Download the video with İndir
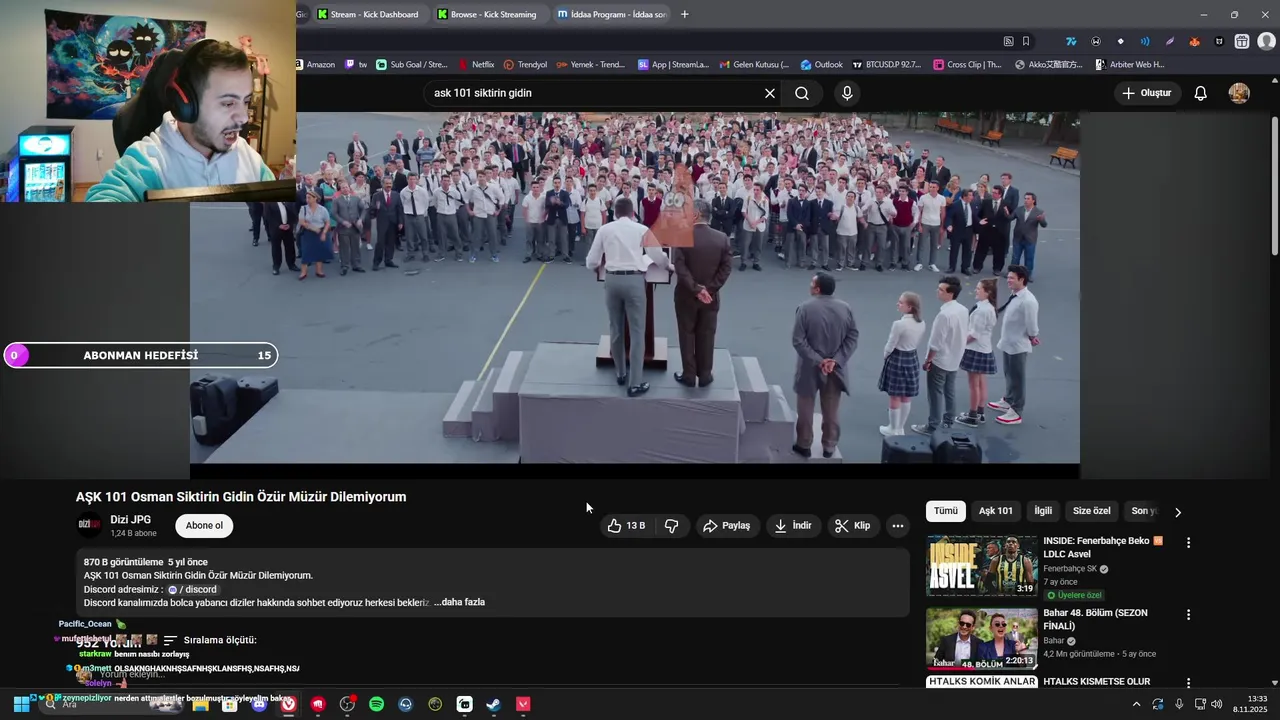 pos(793,526)
